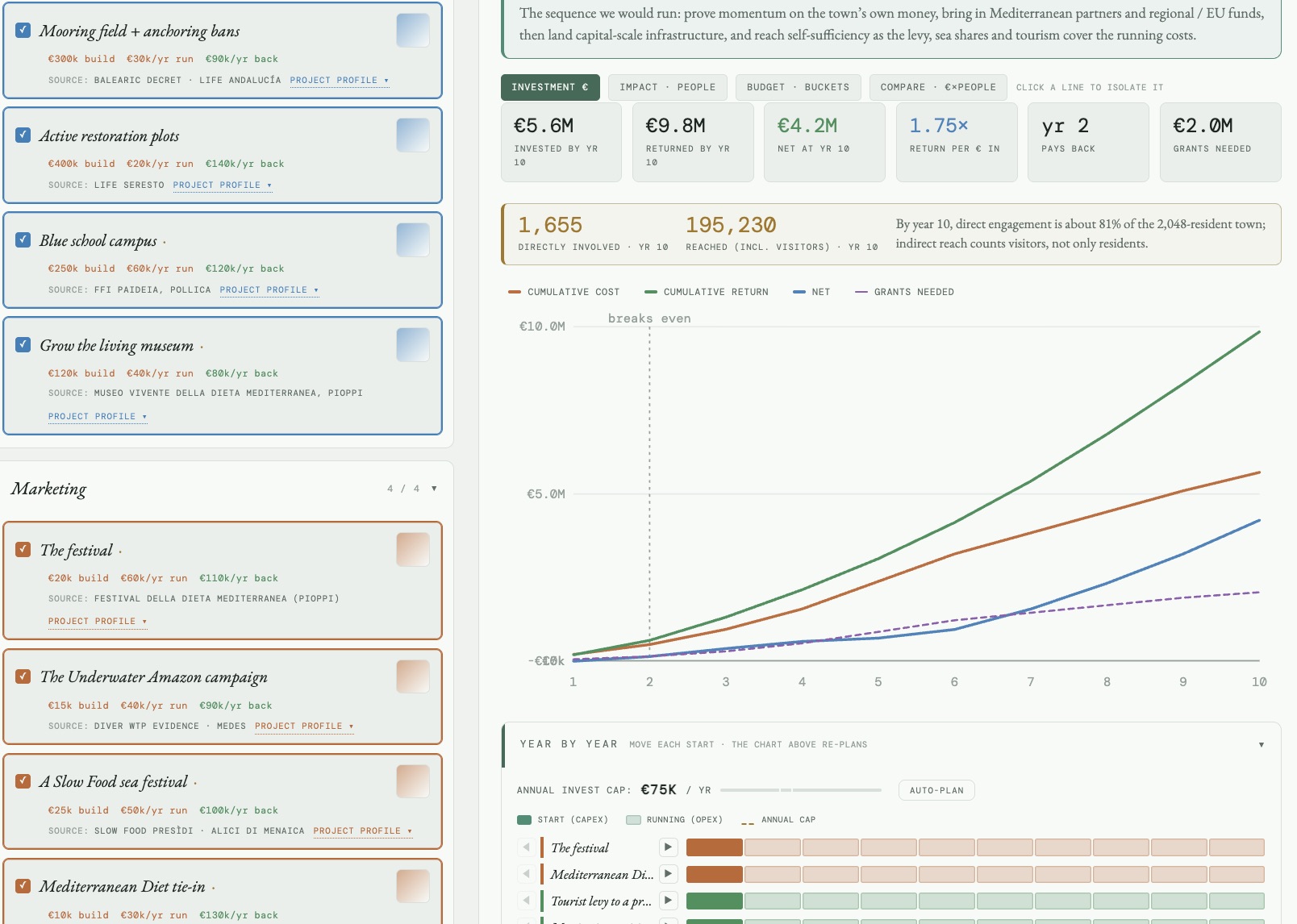The height and width of the screenshot is (924, 1297).
Task: Select the Investment € tab
Action: point(550,87)
